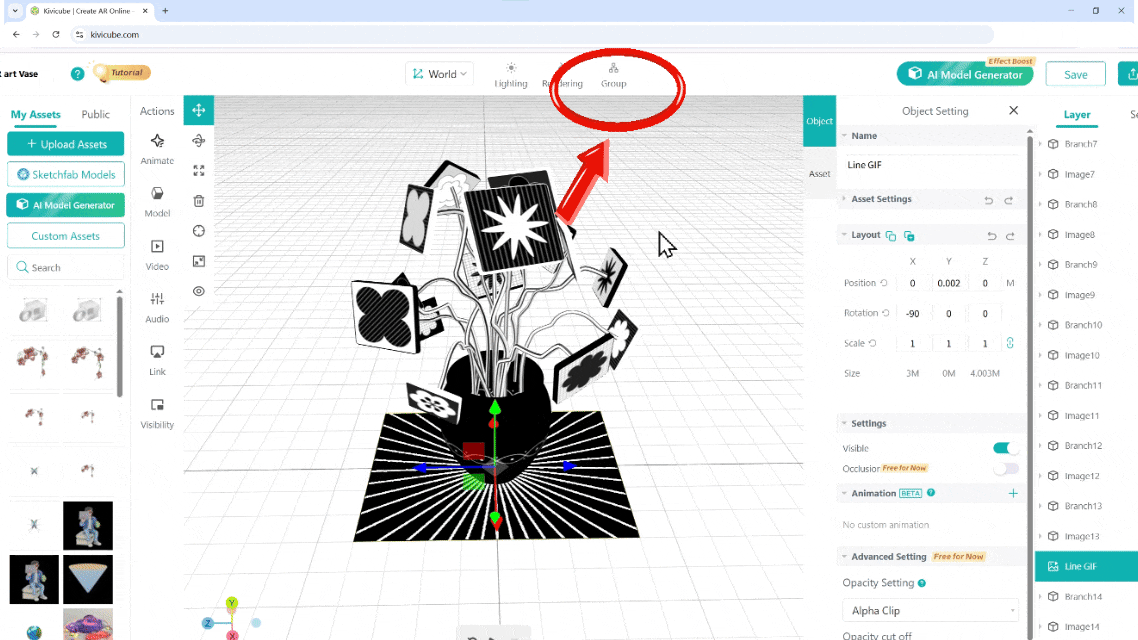Image resolution: width=1138 pixels, height=640 pixels.
Task: Select the Move transform tool
Action: click(x=198, y=110)
